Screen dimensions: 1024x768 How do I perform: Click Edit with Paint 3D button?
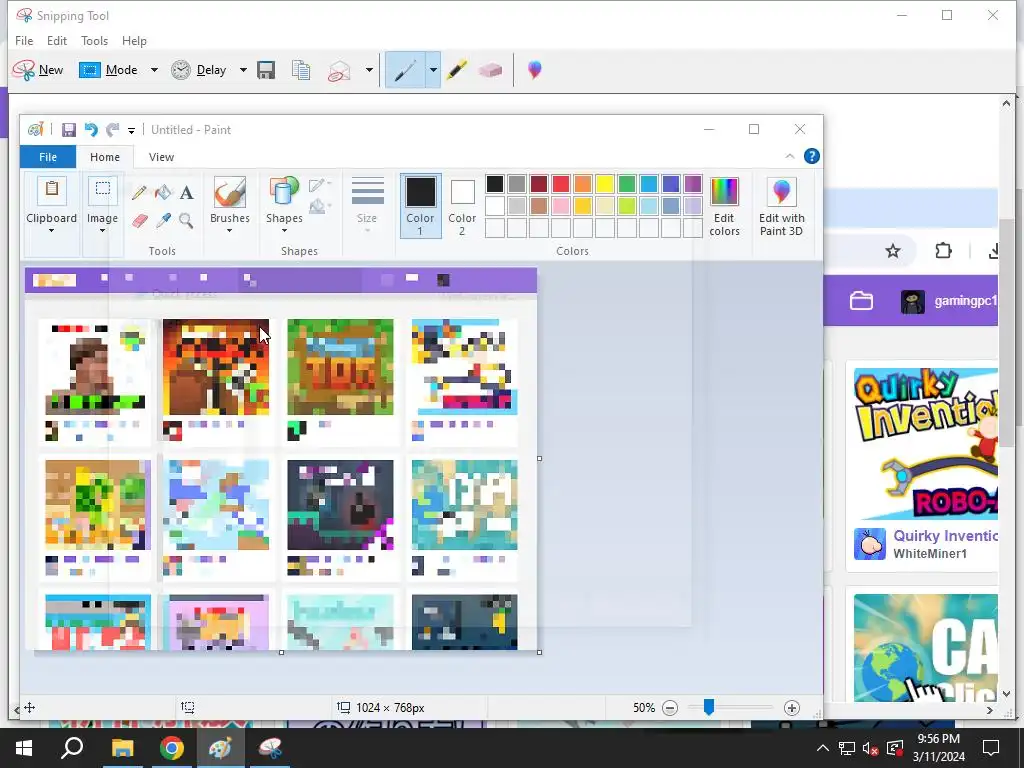pos(782,205)
